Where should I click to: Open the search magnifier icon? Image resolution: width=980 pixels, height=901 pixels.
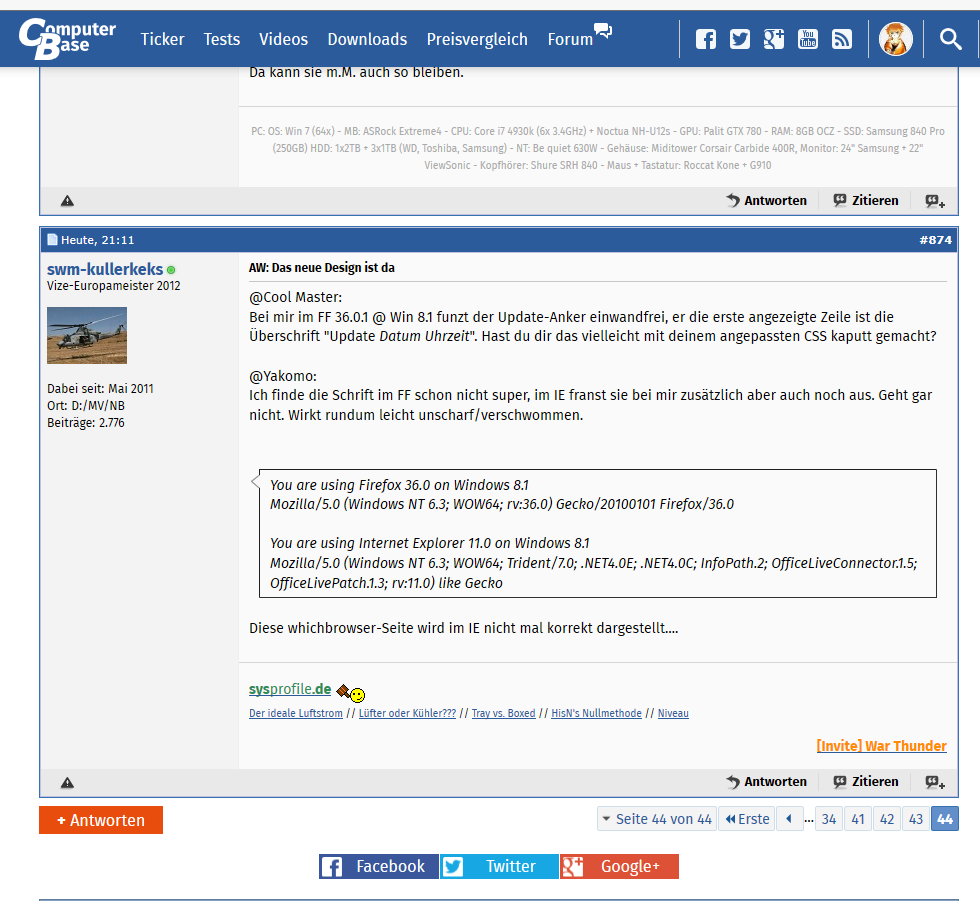[x=951, y=39]
